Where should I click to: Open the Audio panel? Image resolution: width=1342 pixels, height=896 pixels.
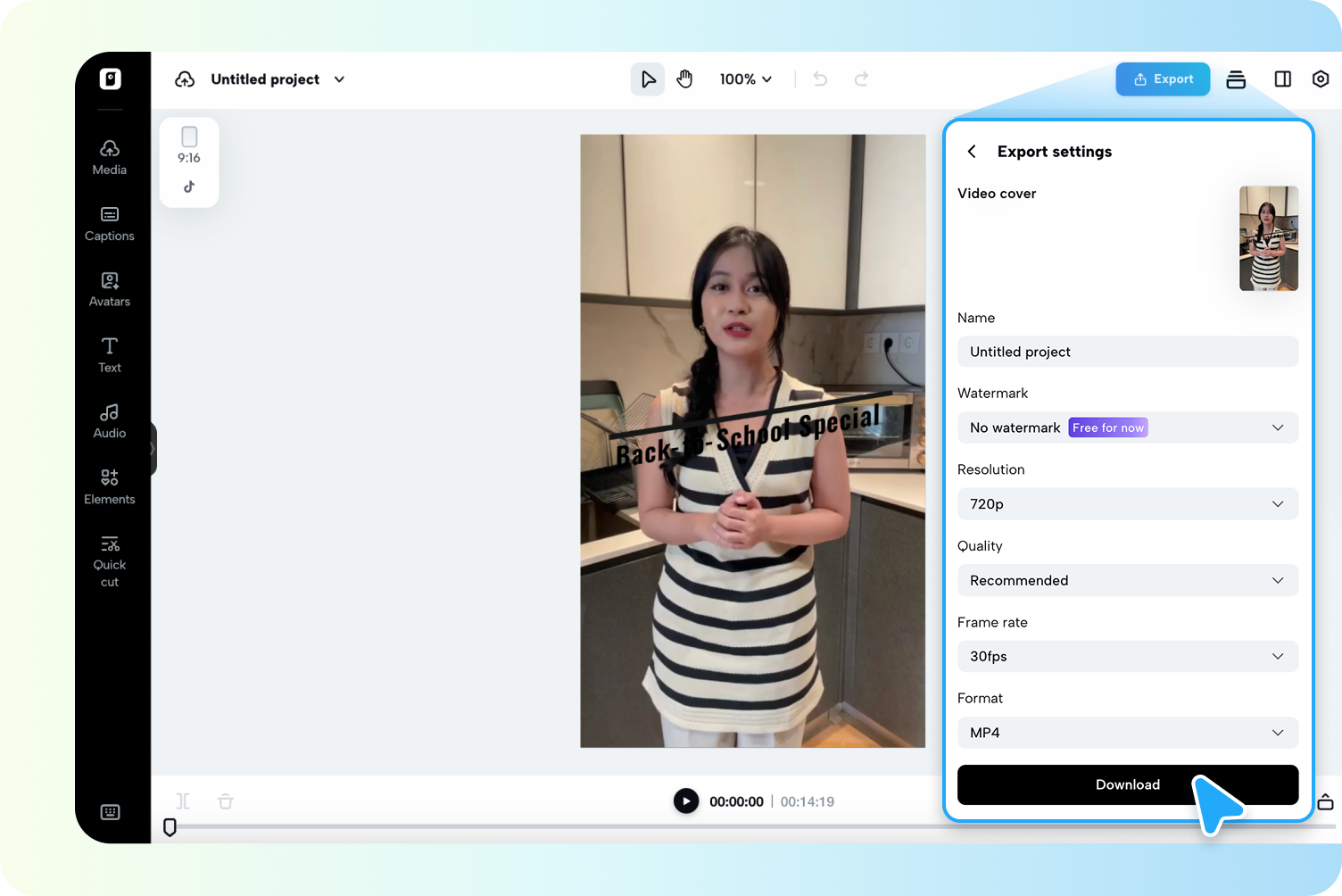tap(110, 421)
